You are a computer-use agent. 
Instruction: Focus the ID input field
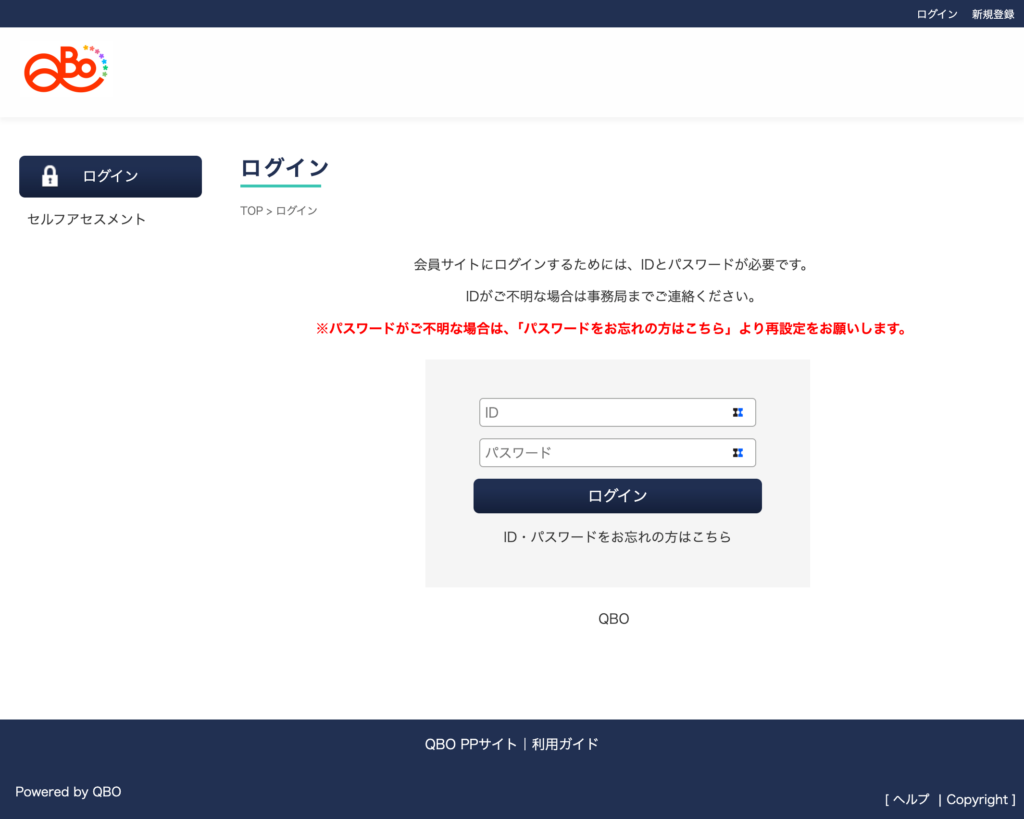(605, 412)
